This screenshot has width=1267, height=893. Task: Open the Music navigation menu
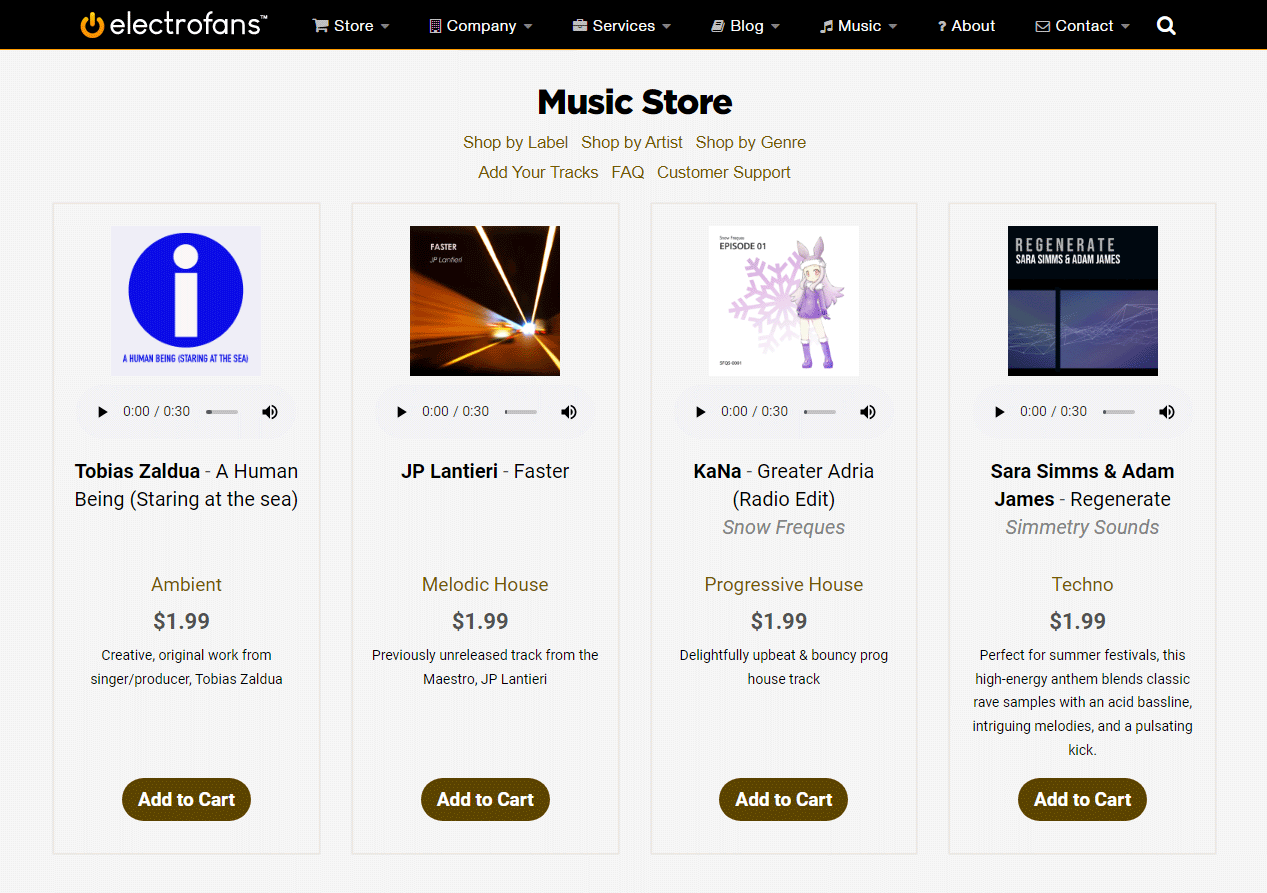858,26
